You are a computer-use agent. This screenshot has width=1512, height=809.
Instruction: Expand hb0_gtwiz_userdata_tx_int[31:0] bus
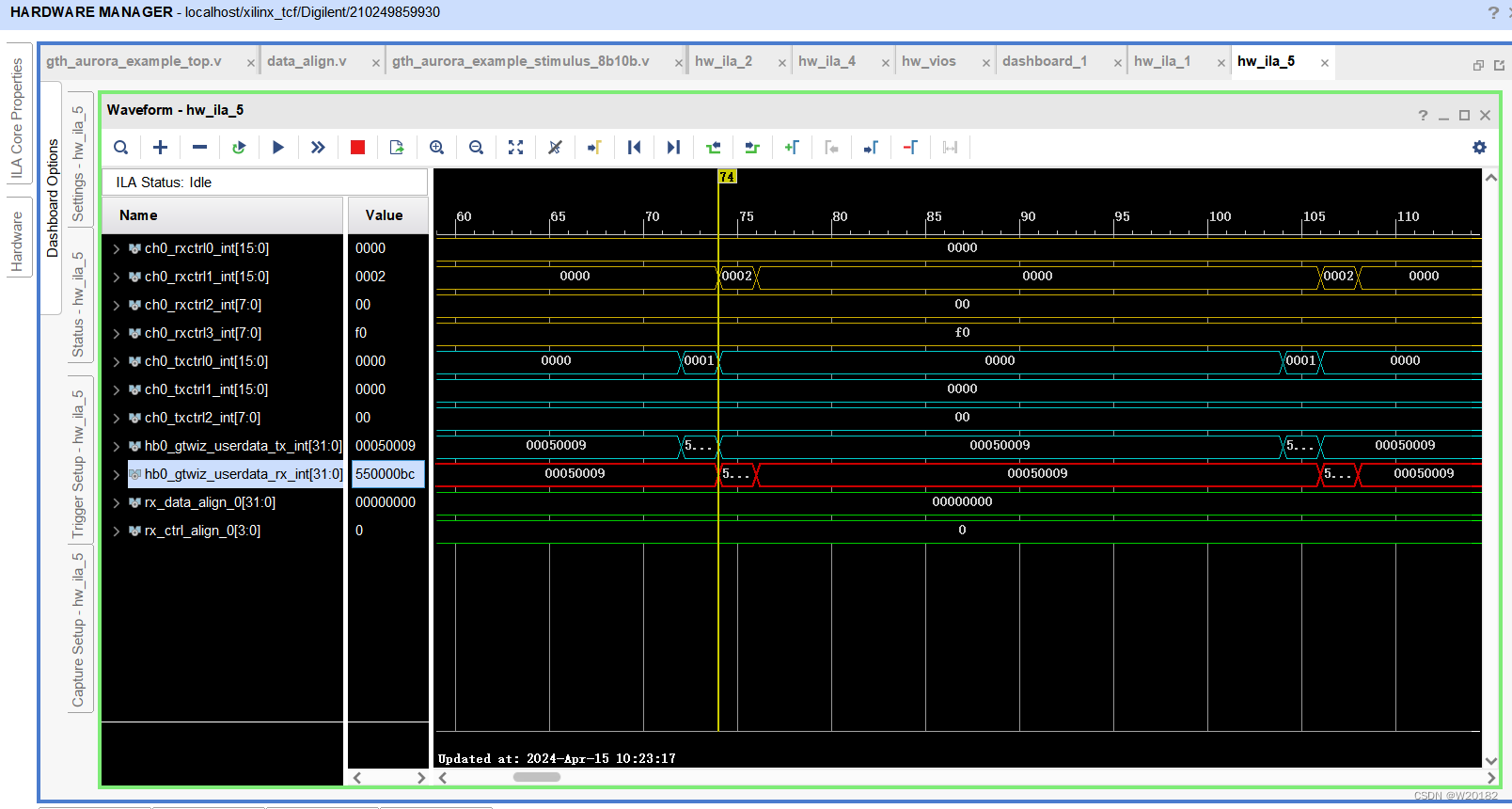click(x=117, y=447)
